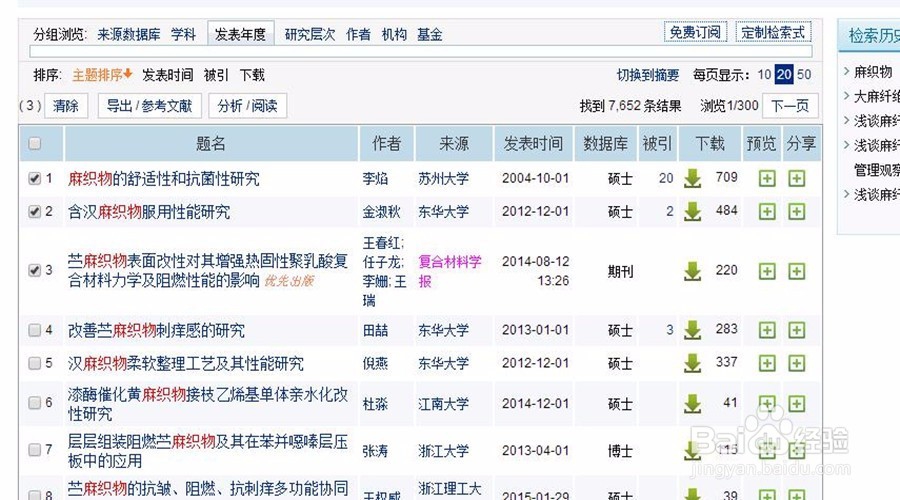Preview paper in row 5 by 倪燕
The width and height of the screenshot is (900, 500).
click(767, 363)
